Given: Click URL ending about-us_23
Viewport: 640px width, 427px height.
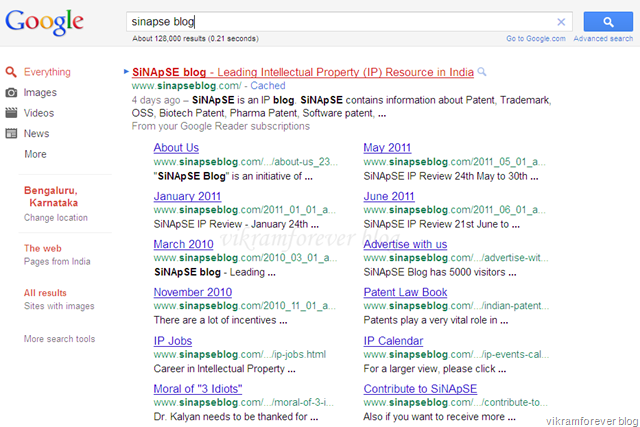Looking at the screenshot, I should coord(246,162).
